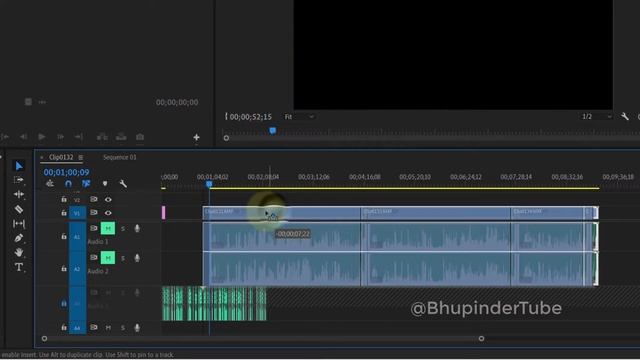Enable voice-over record on Audio 2
This screenshot has width=640, height=360.
click(x=137, y=258)
